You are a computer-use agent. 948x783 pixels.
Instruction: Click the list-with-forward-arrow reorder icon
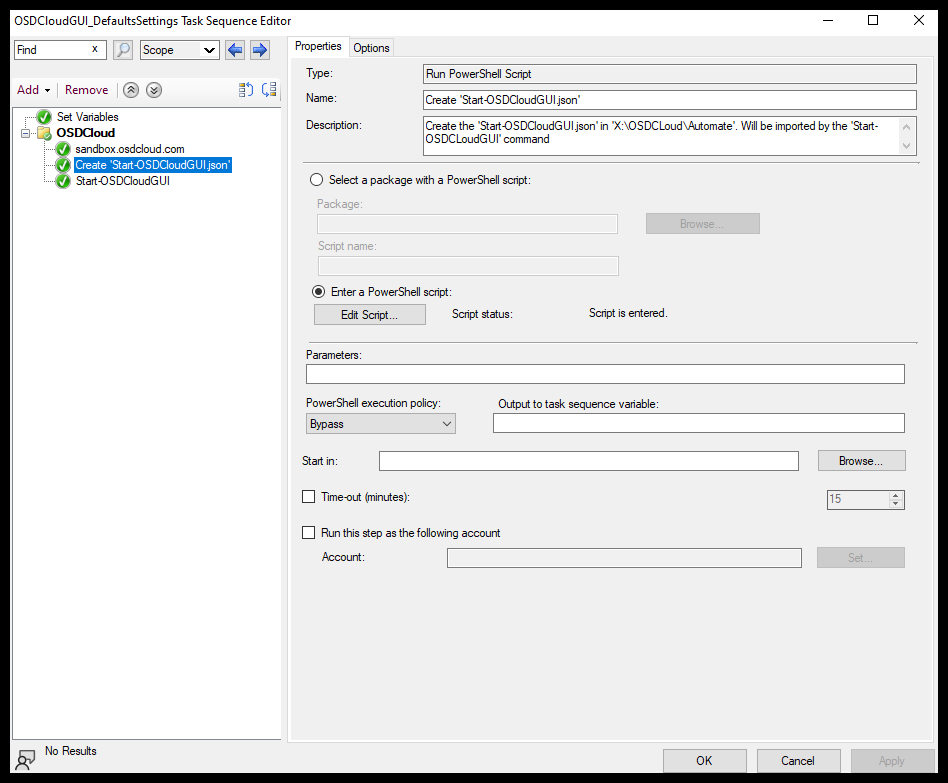coord(268,90)
